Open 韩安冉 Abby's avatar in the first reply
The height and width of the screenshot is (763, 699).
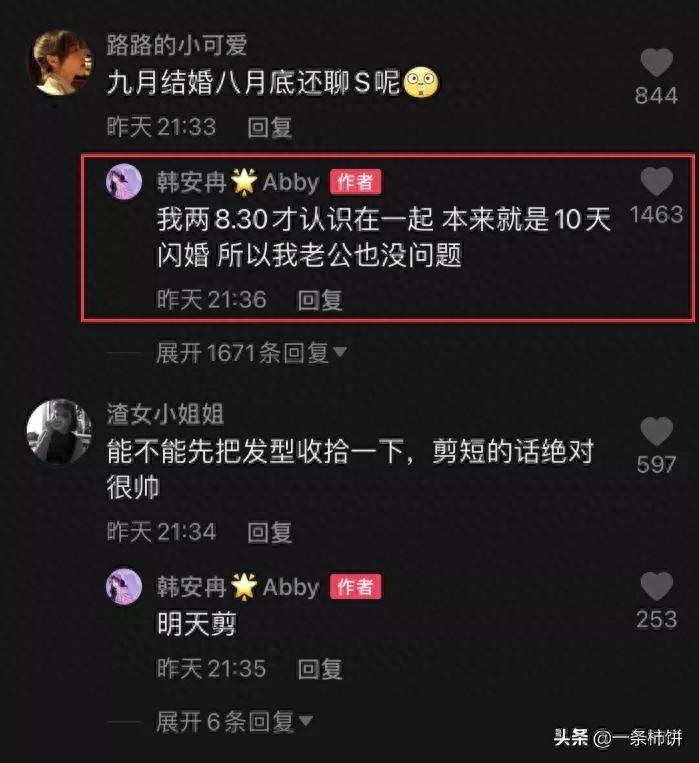(124, 182)
